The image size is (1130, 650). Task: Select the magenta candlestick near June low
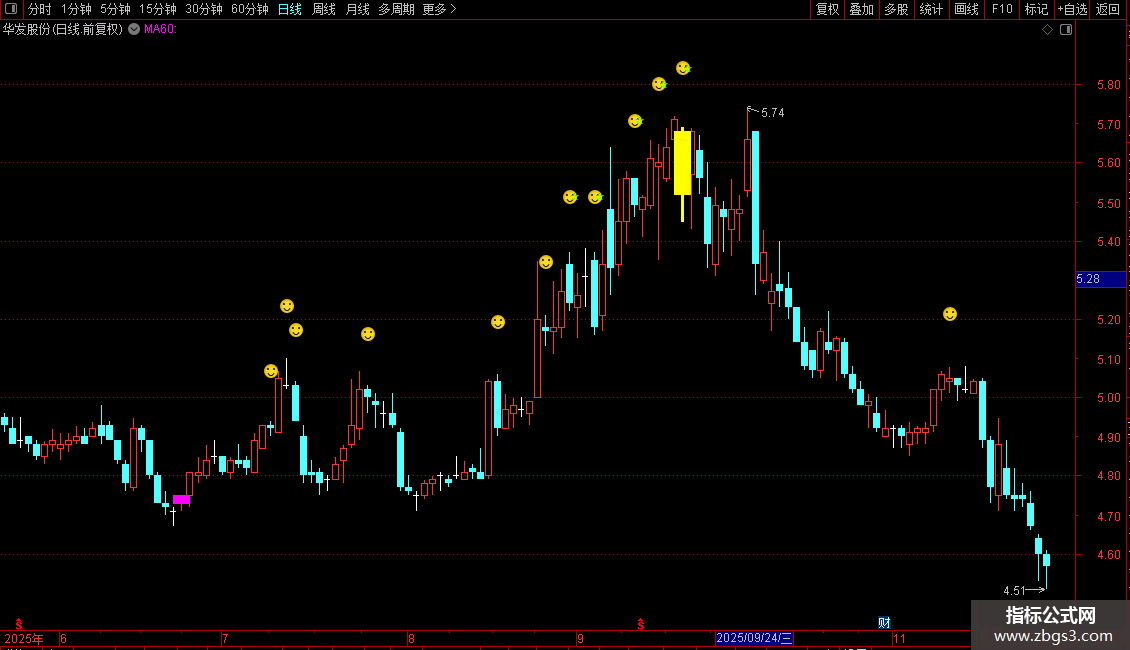(x=182, y=499)
